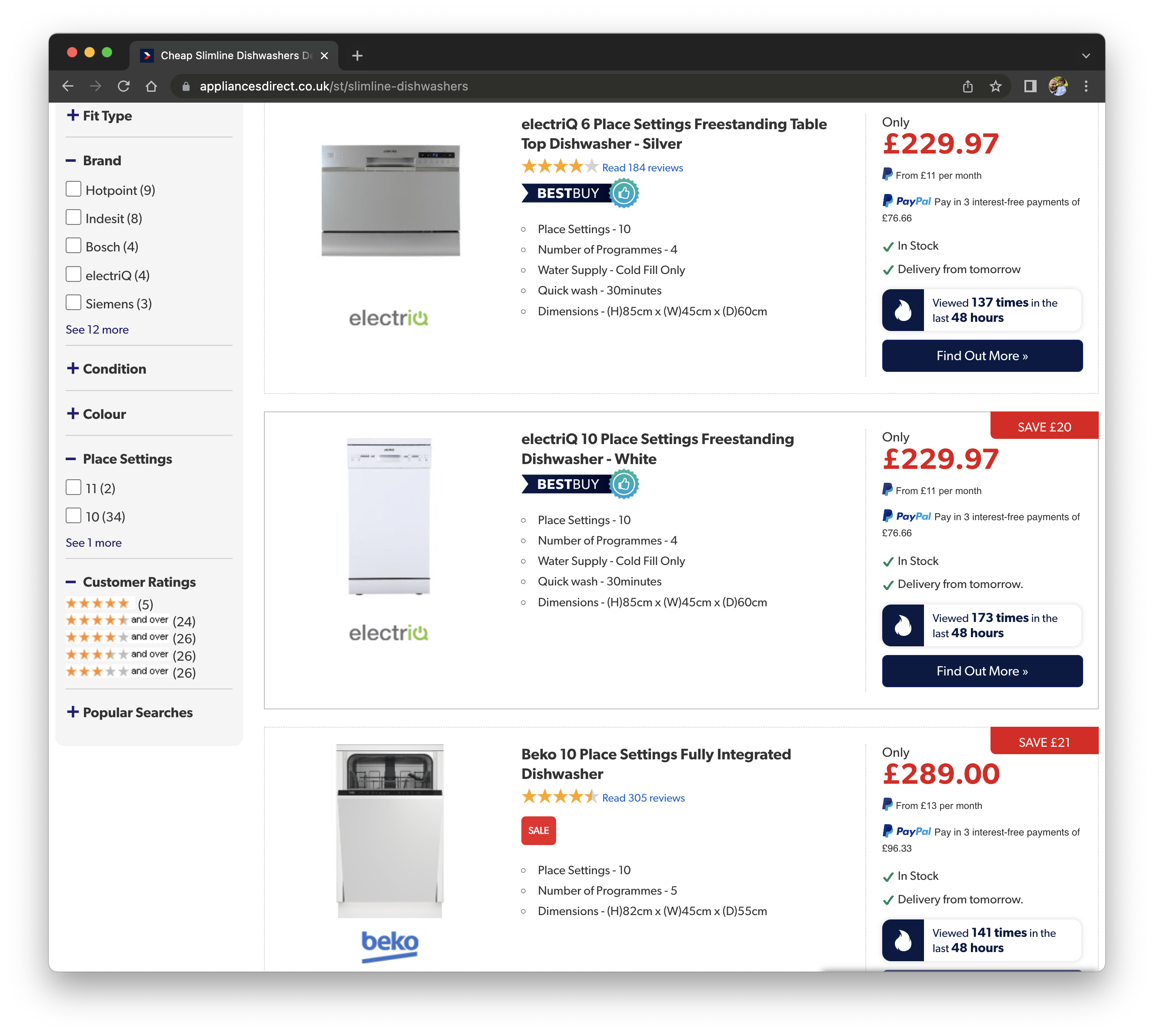1154x1036 pixels.
Task: Tick the Hotpoint brand checkbox
Action: (x=73, y=189)
